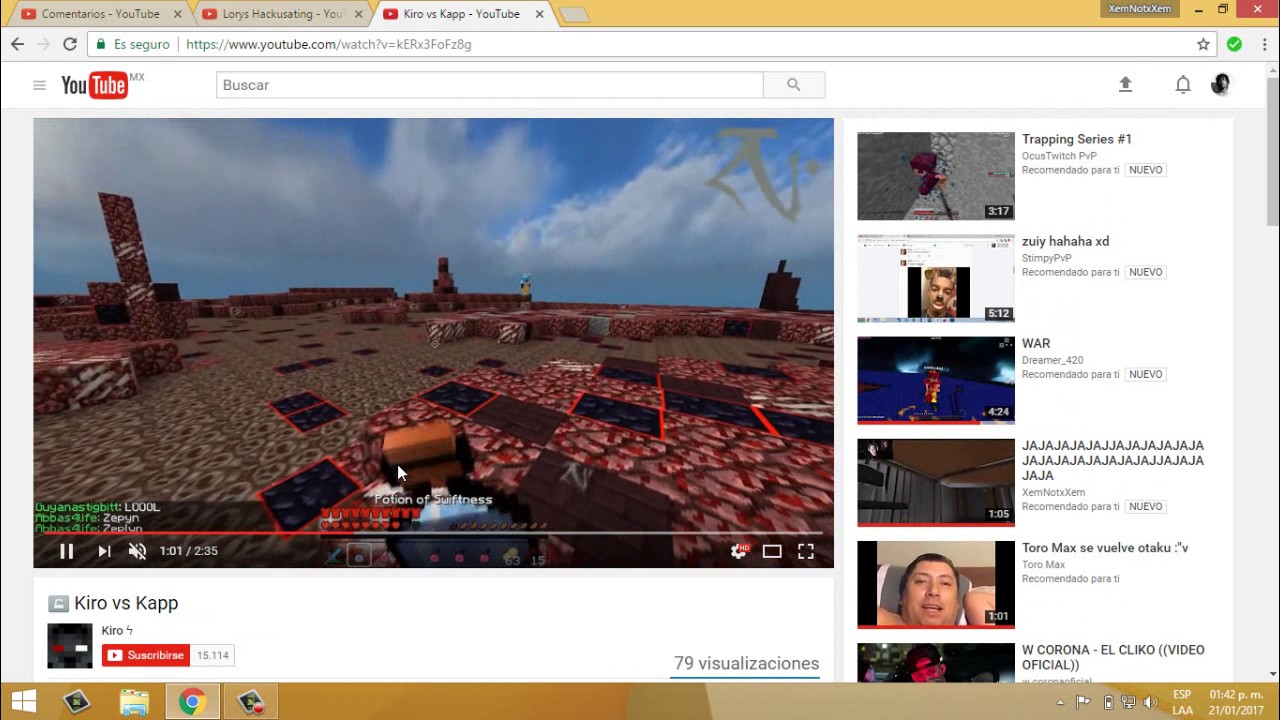Open the 'Trapping Series #1' title link

[1077, 139]
